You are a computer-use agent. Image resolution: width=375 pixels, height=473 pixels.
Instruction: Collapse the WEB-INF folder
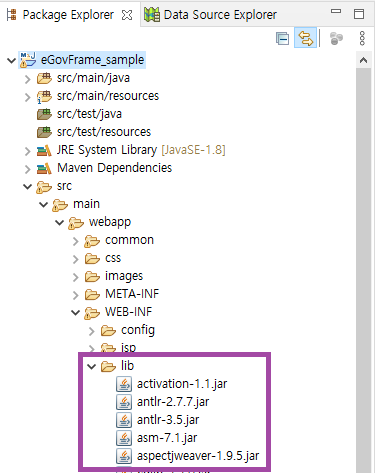76,312
